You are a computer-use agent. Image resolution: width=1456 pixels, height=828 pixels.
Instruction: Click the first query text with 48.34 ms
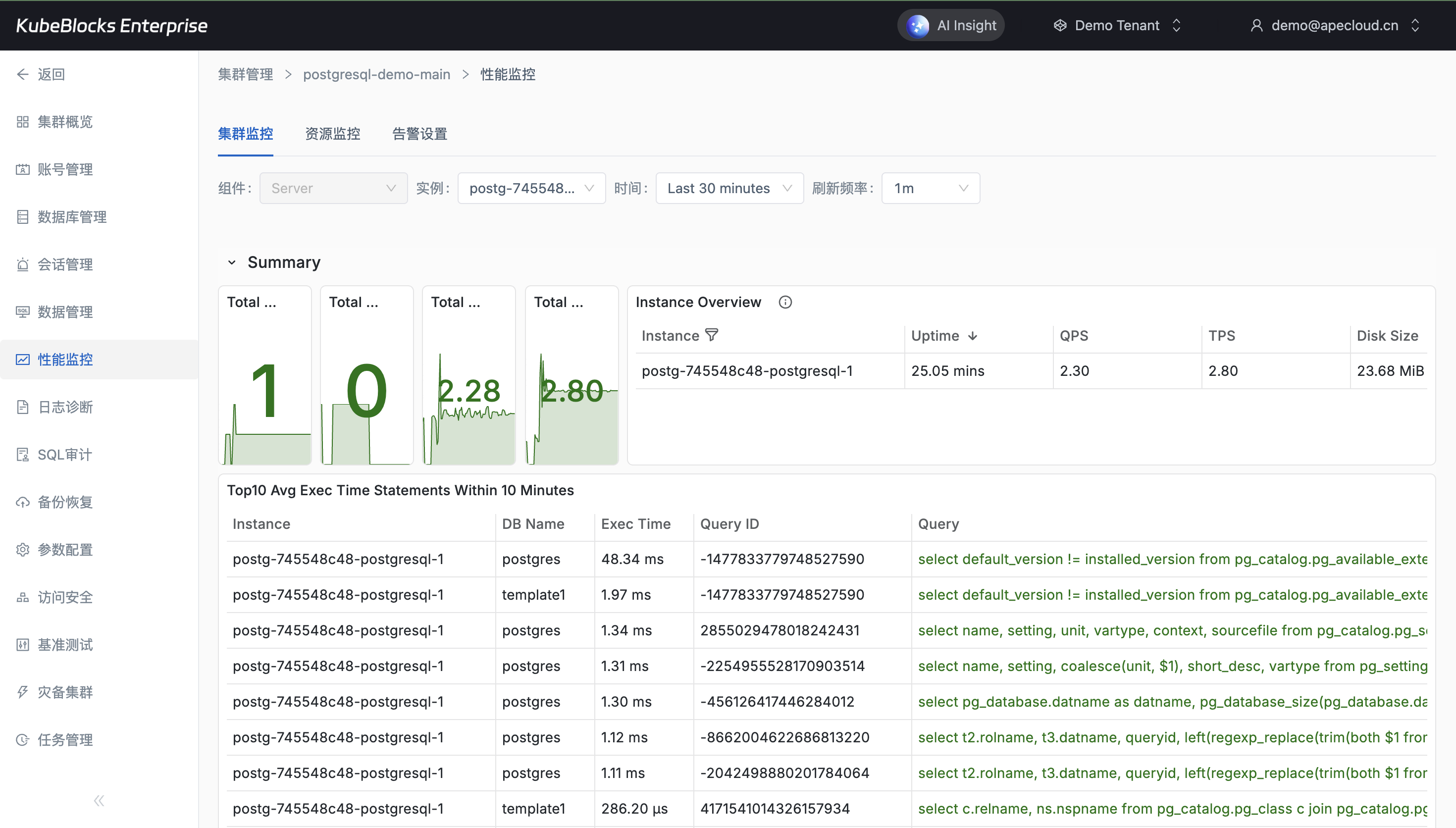tap(1171, 559)
